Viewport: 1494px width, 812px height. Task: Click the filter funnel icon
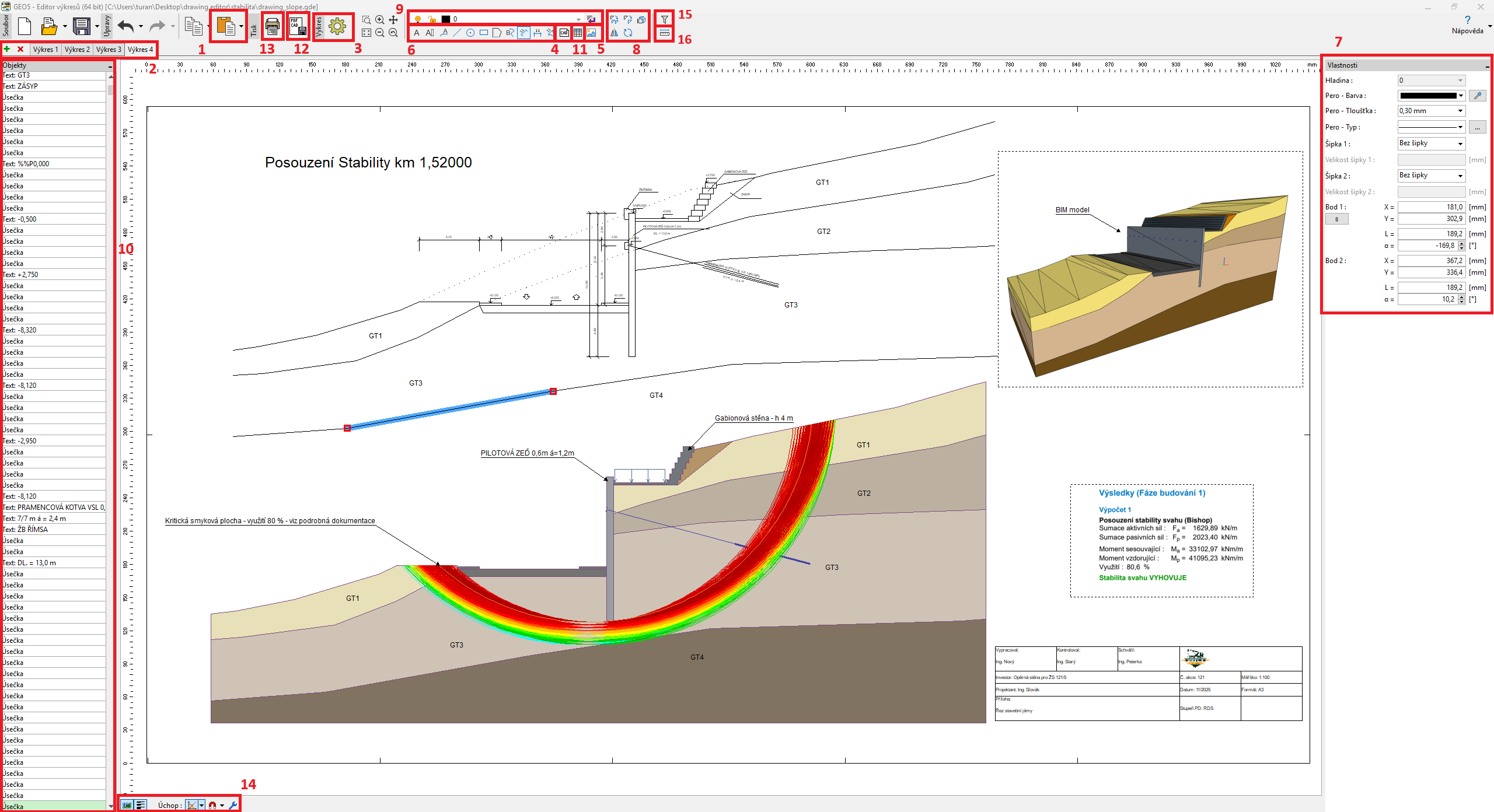coord(664,20)
